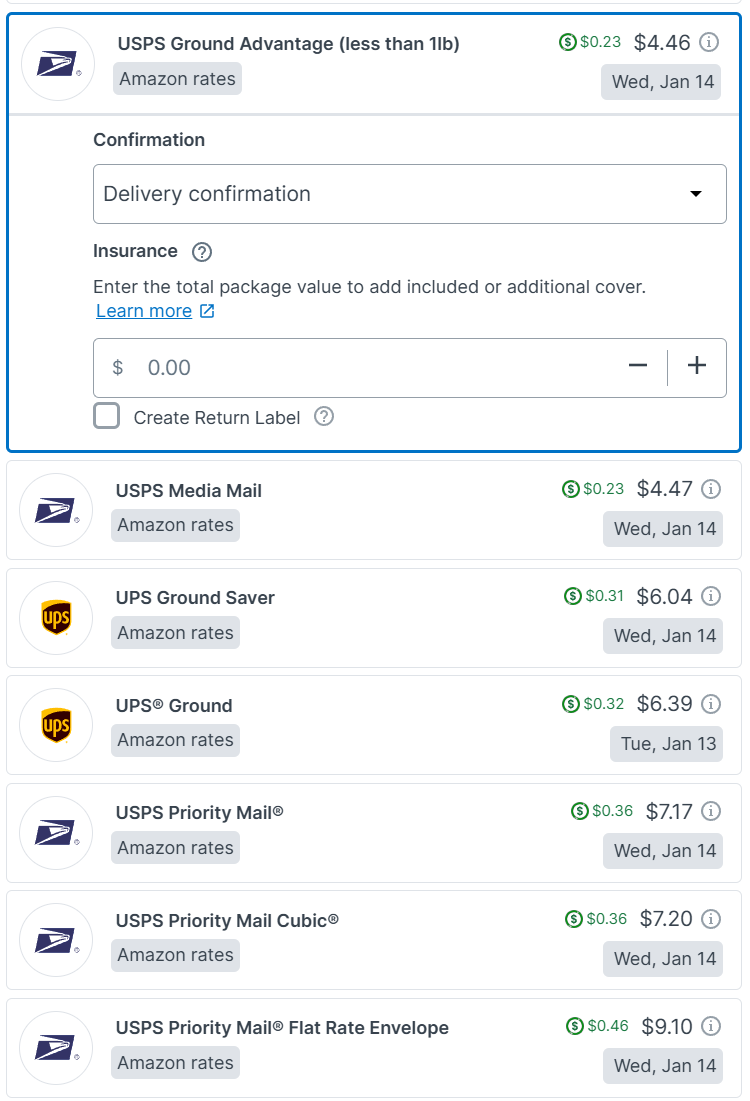Click info icon for Flat Rate Envelope price
The image size is (750, 1101).
point(711,1026)
